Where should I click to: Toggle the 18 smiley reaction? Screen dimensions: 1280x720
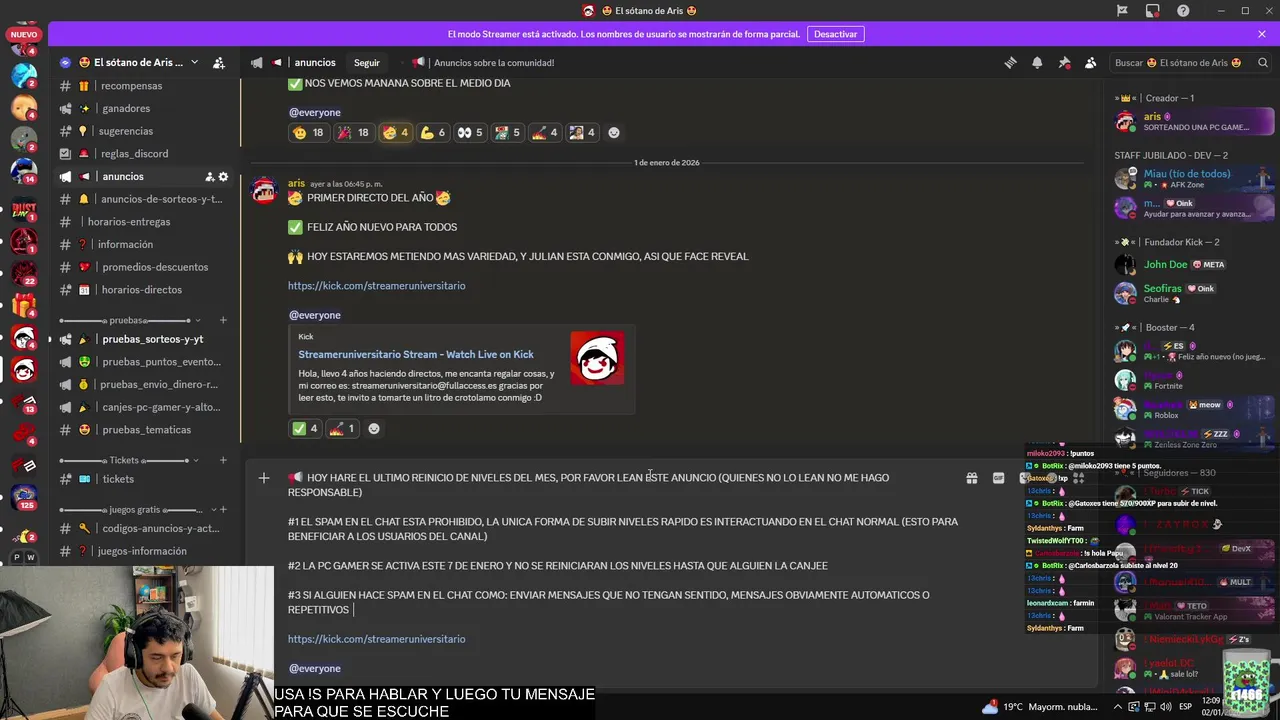click(x=308, y=132)
